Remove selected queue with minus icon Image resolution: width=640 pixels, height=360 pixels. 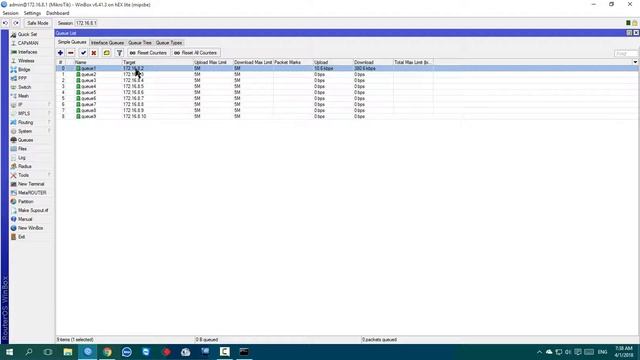[71, 53]
